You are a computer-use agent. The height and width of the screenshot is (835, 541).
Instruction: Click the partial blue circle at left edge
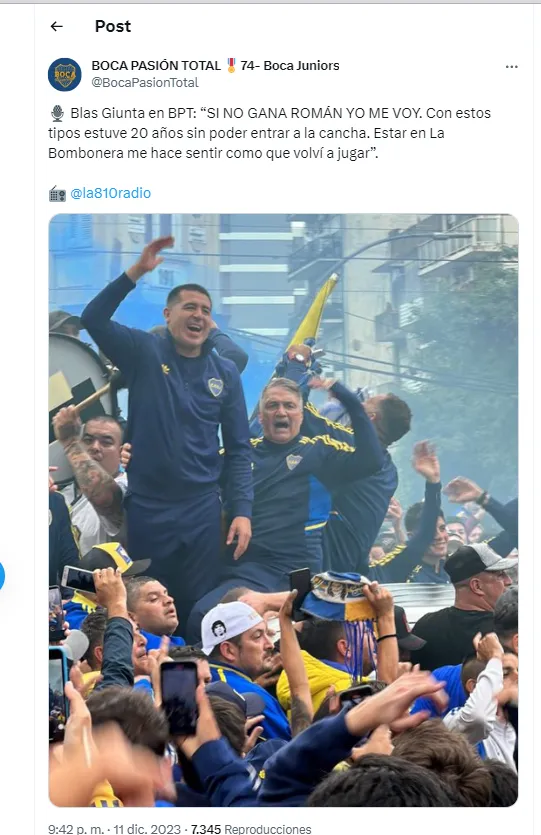[2, 576]
